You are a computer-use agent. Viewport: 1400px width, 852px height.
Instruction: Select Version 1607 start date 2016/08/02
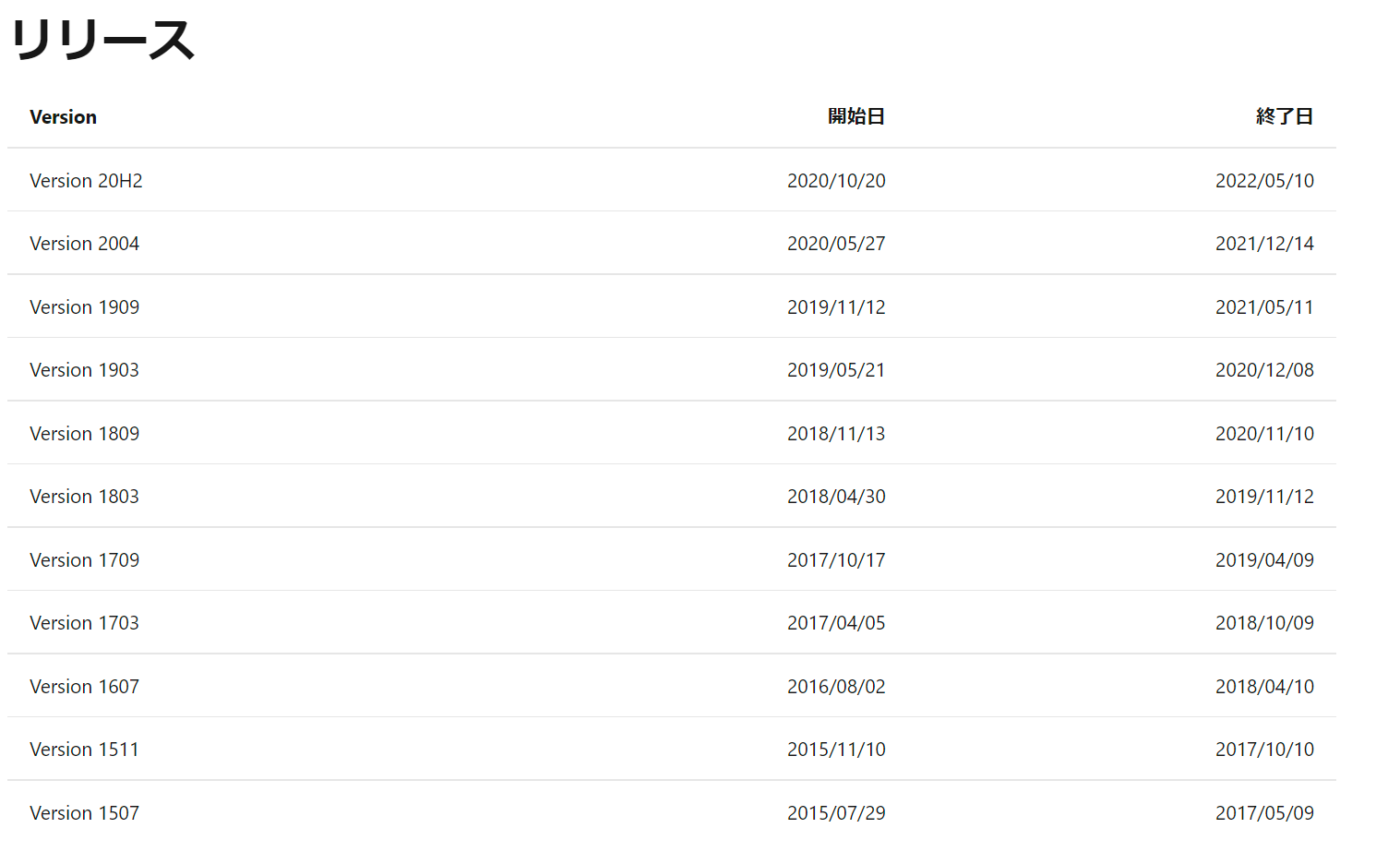pyautogui.click(x=835, y=687)
